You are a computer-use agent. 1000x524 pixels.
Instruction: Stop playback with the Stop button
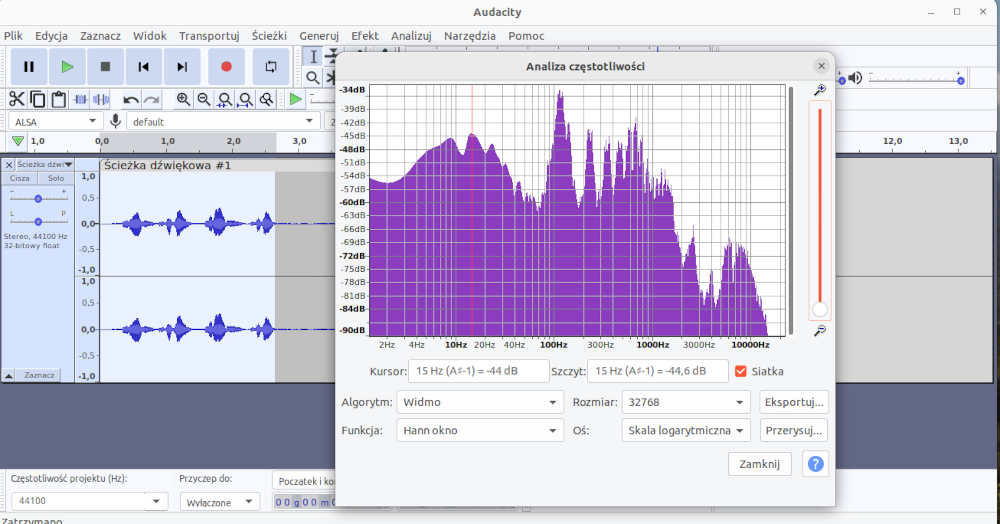click(105, 66)
